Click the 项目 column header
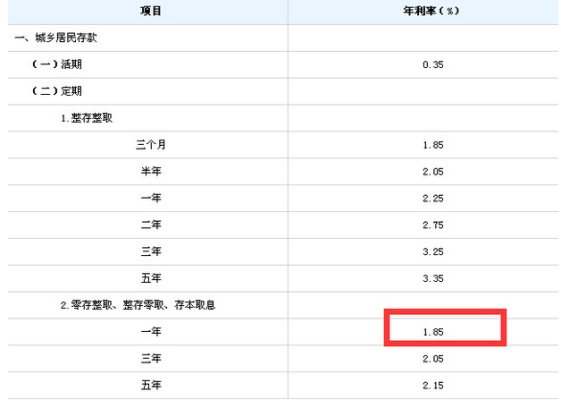 pos(151,11)
